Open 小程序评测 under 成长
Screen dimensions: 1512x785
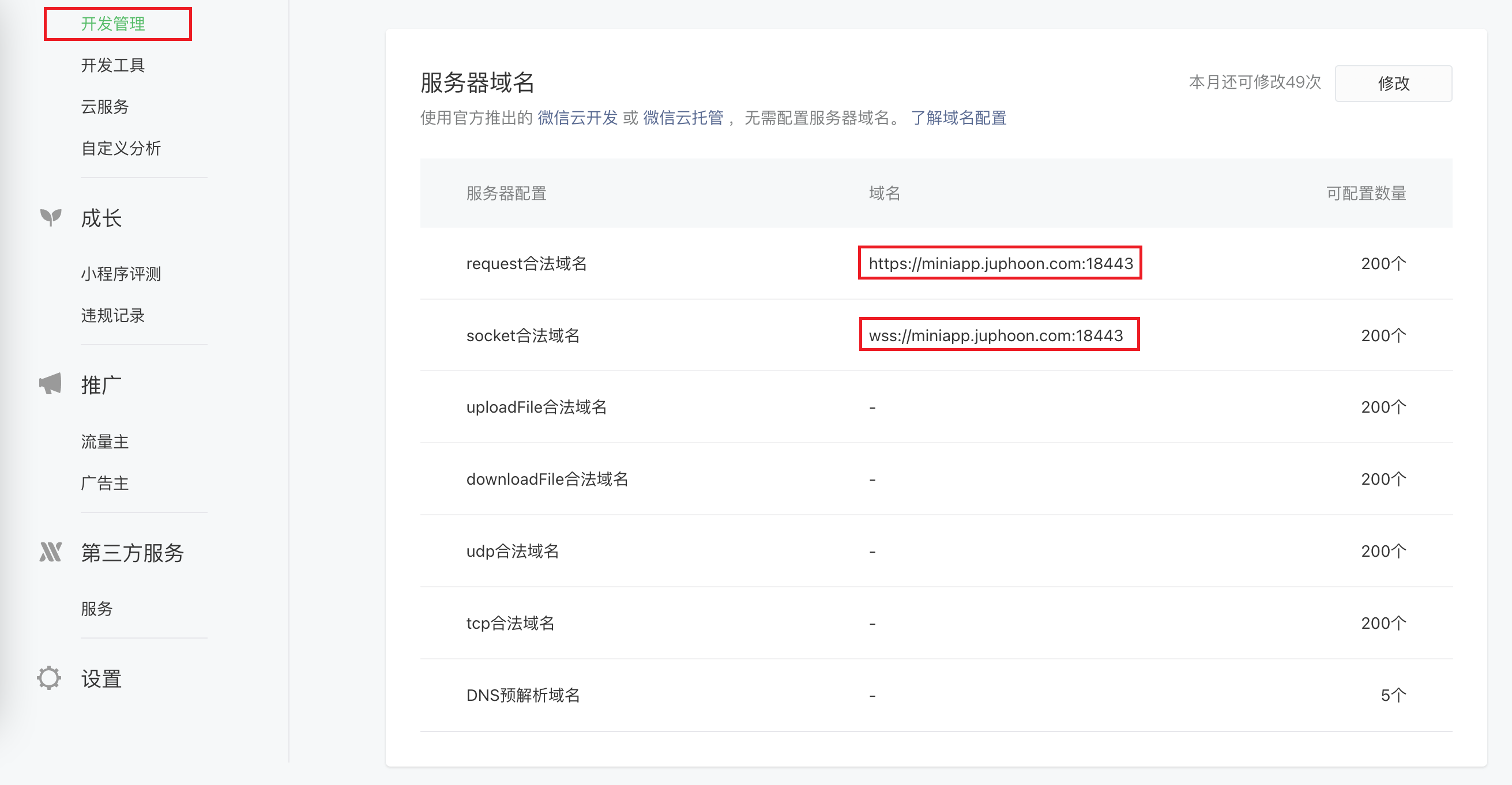[x=121, y=274]
